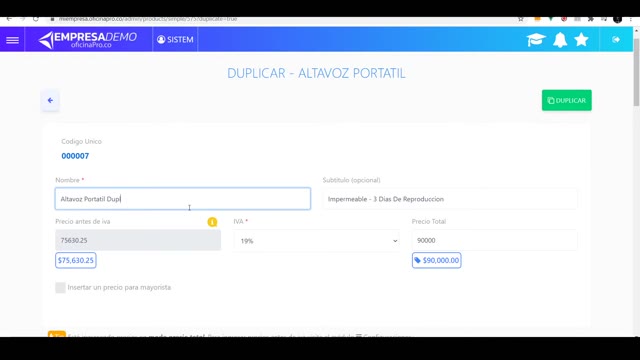This screenshot has height=360, width=640.
Task: Click the green DUPLICAR button
Action: [x=567, y=100]
